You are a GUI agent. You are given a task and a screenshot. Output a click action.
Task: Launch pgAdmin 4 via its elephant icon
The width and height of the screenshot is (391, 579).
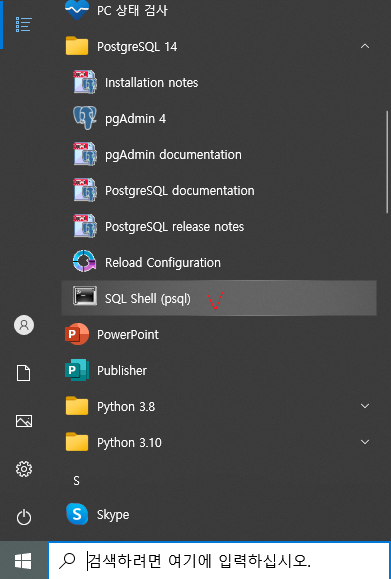point(85,118)
